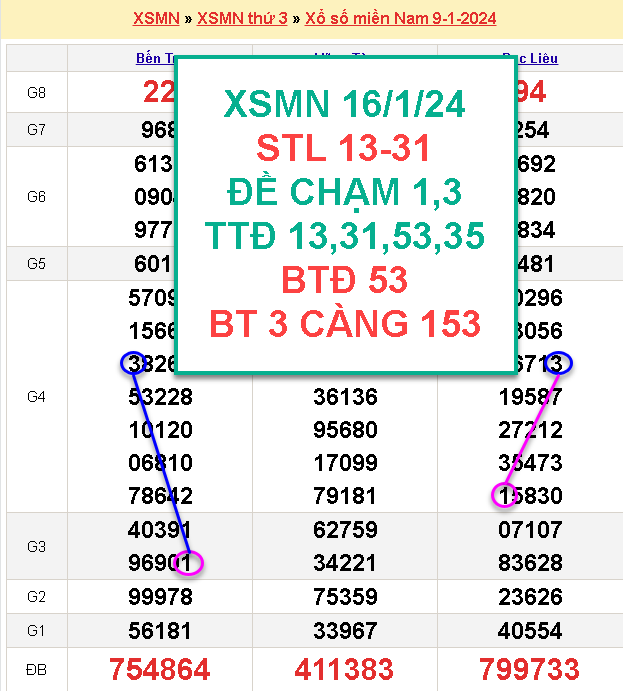The height and width of the screenshot is (691, 623).
Task: Select G2 number 23626
Action: point(530,597)
